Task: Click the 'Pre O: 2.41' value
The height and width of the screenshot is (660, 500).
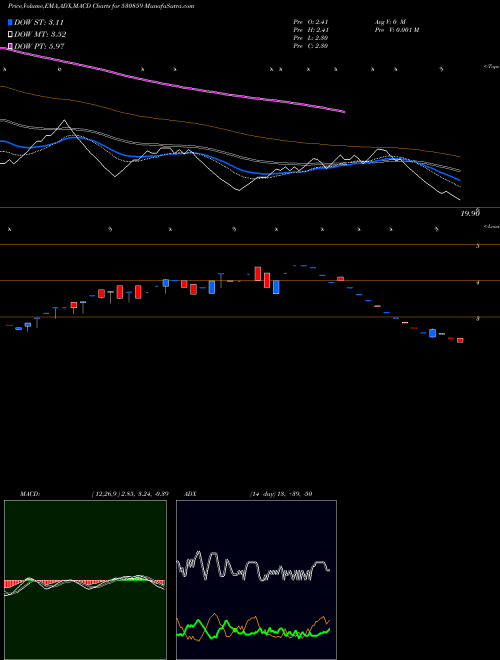Action: (x=311, y=22)
